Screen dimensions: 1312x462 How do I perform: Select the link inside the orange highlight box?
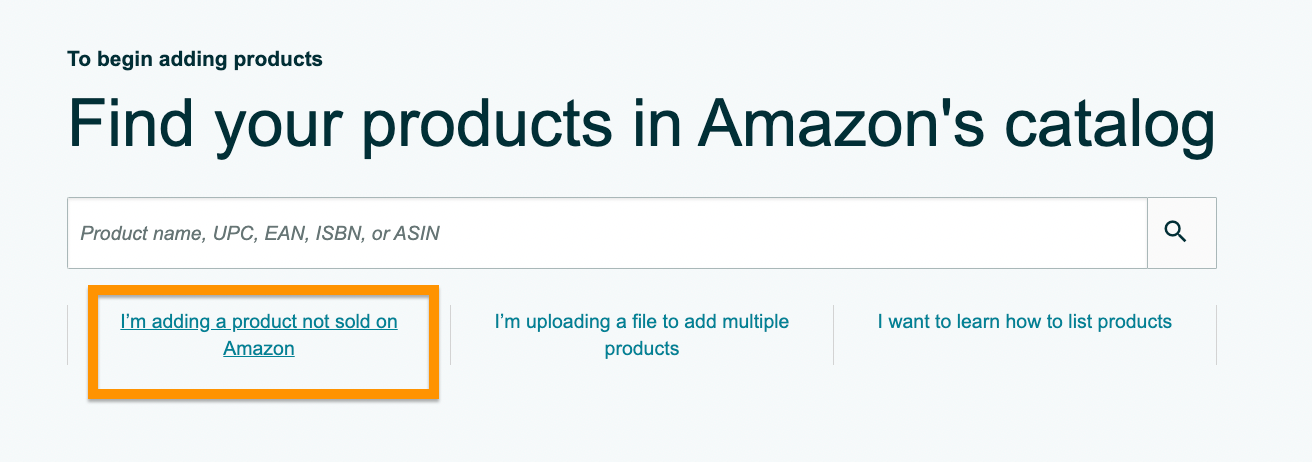[x=259, y=335]
